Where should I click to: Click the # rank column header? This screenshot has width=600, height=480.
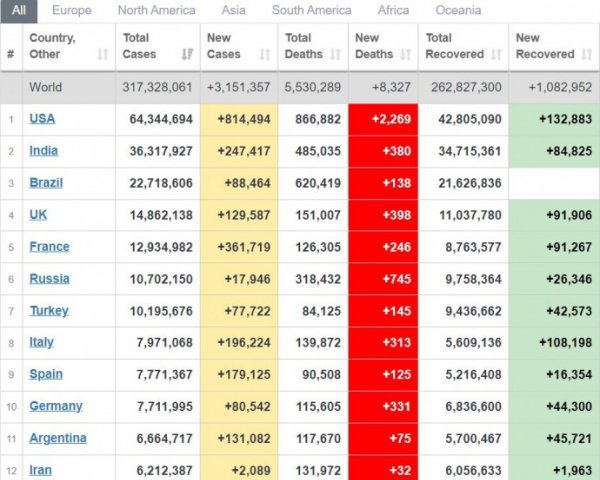tap(11, 47)
